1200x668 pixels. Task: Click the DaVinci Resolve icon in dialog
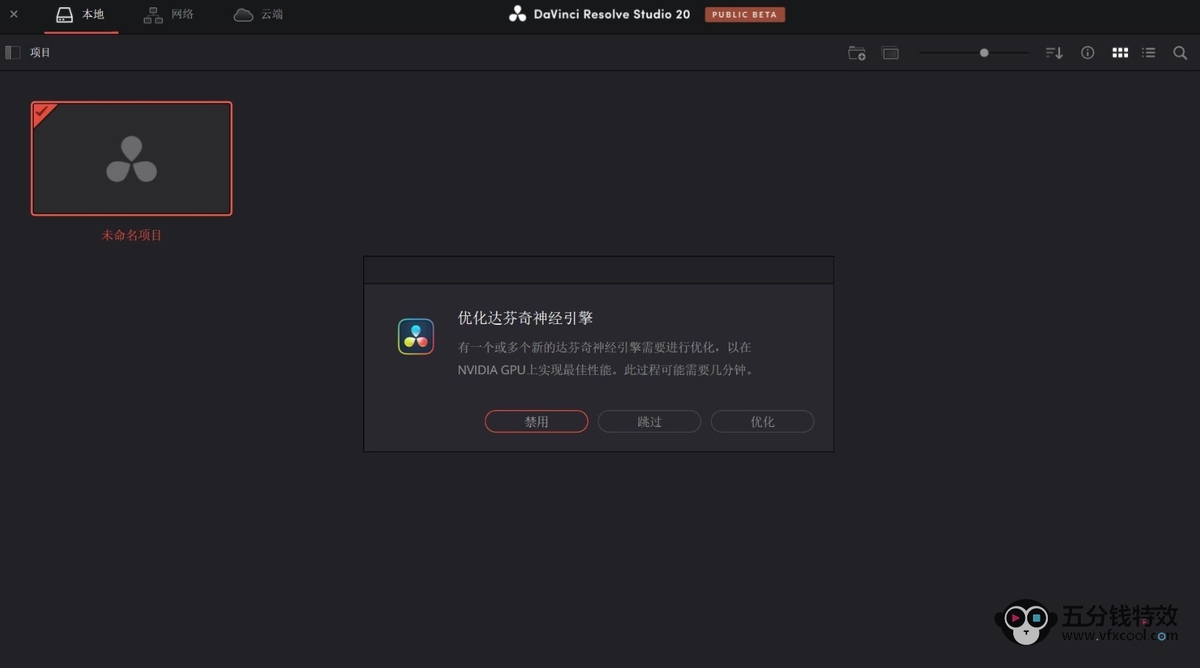[415, 337]
